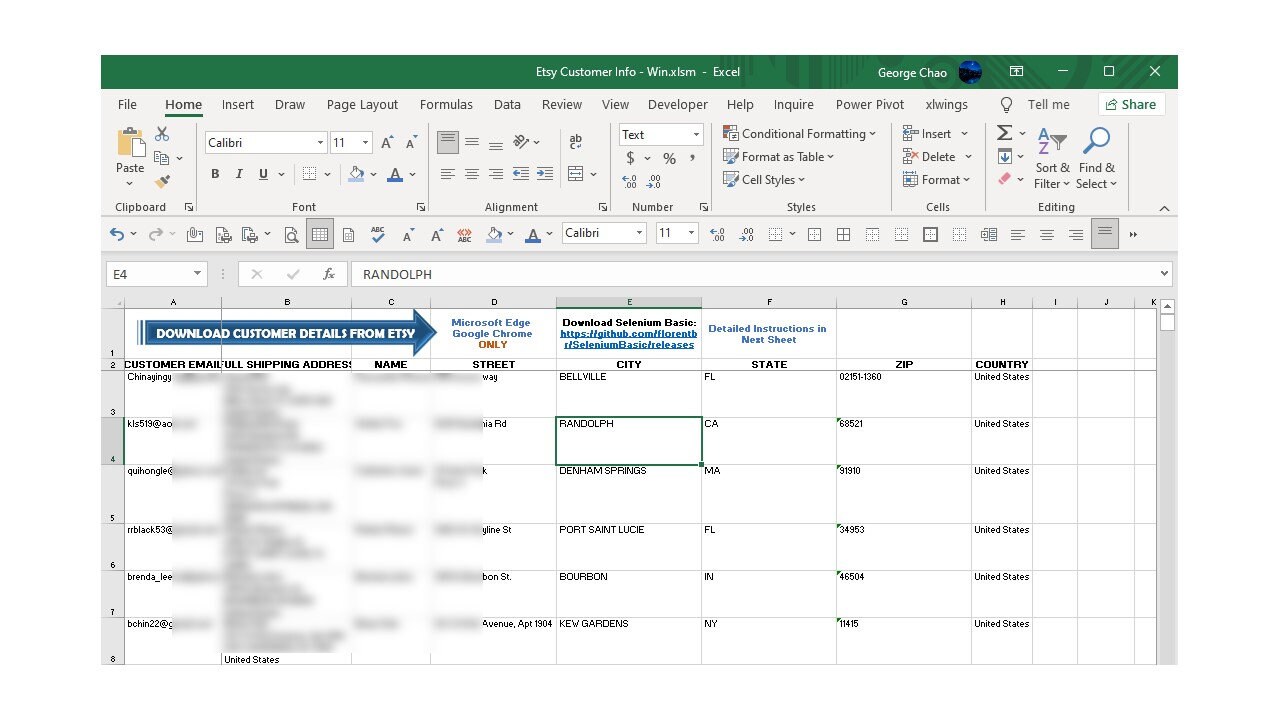Toggle Align Right in ribbon Alignment group
The width and height of the screenshot is (1280, 720).
[x=496, y=174]
